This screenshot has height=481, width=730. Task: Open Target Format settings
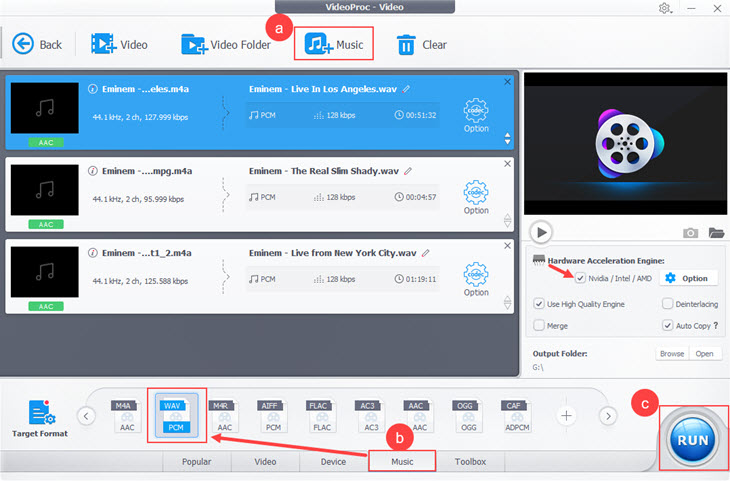pos(40,418)
